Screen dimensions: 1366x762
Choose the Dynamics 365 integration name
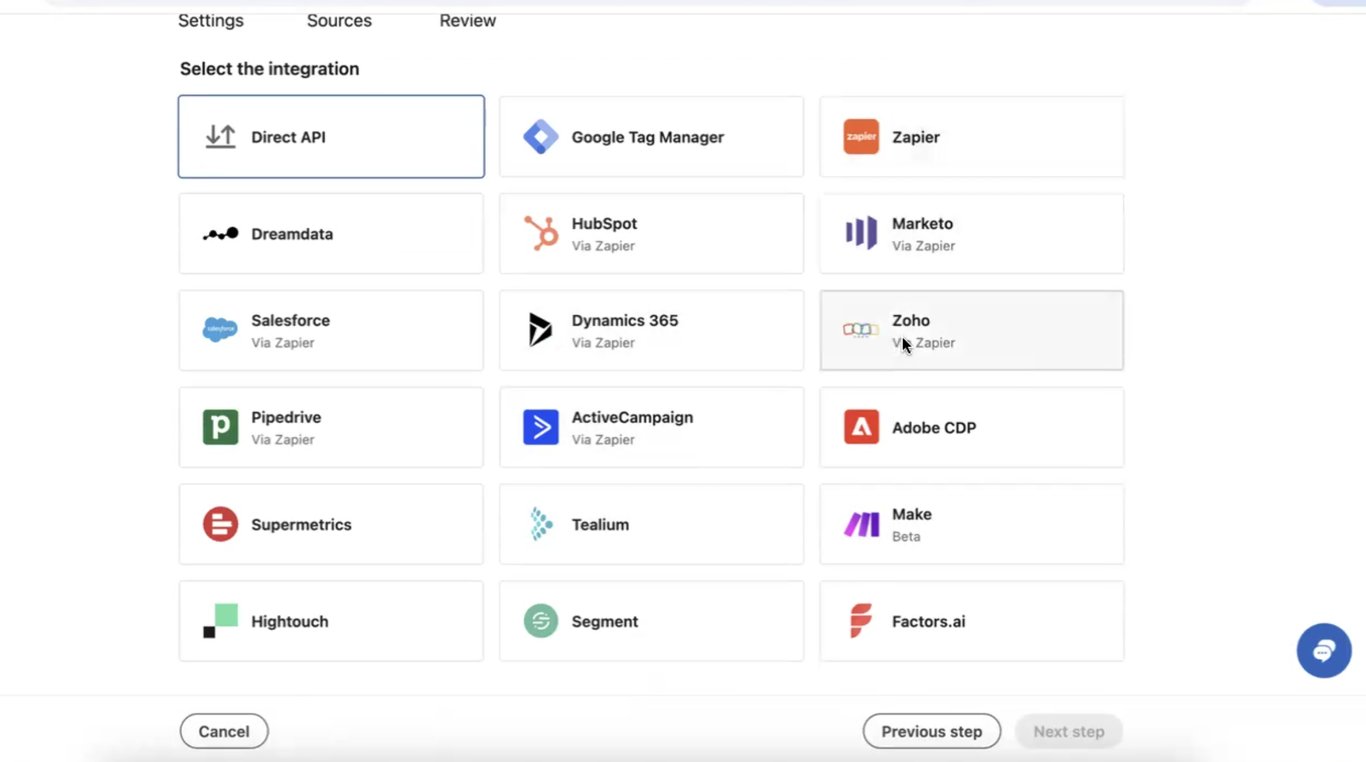625,321
